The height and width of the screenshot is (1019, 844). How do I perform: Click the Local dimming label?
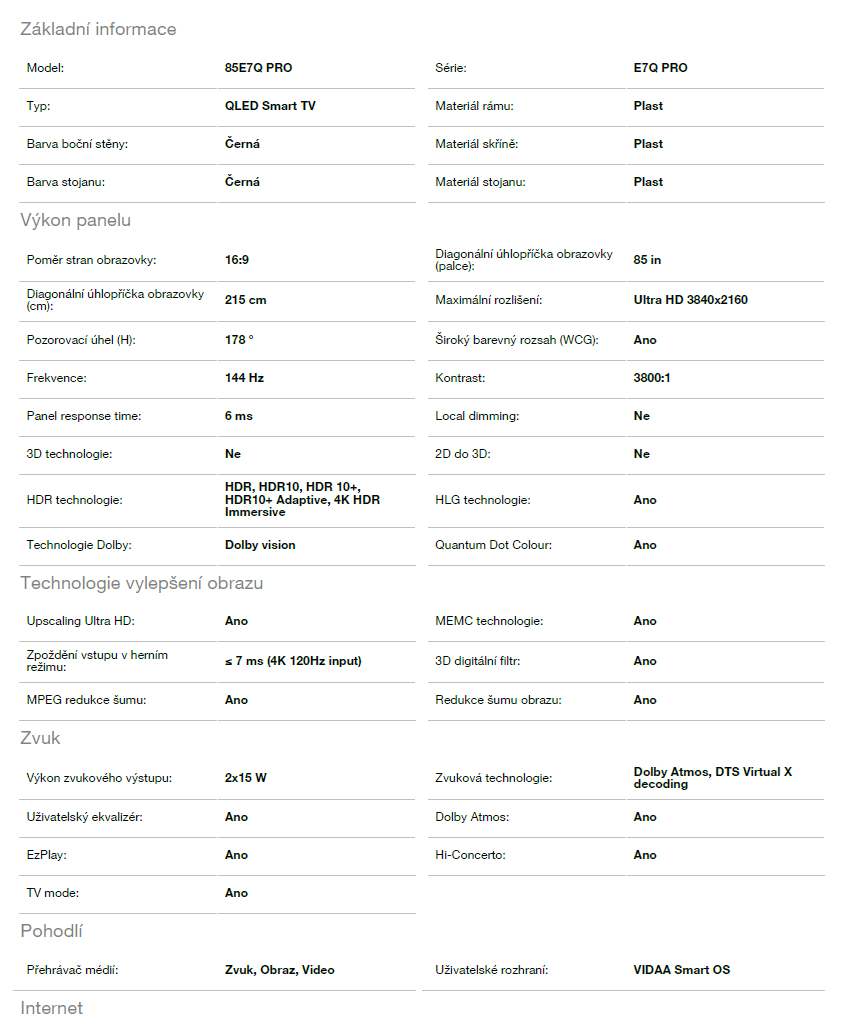tap(477, 416)
